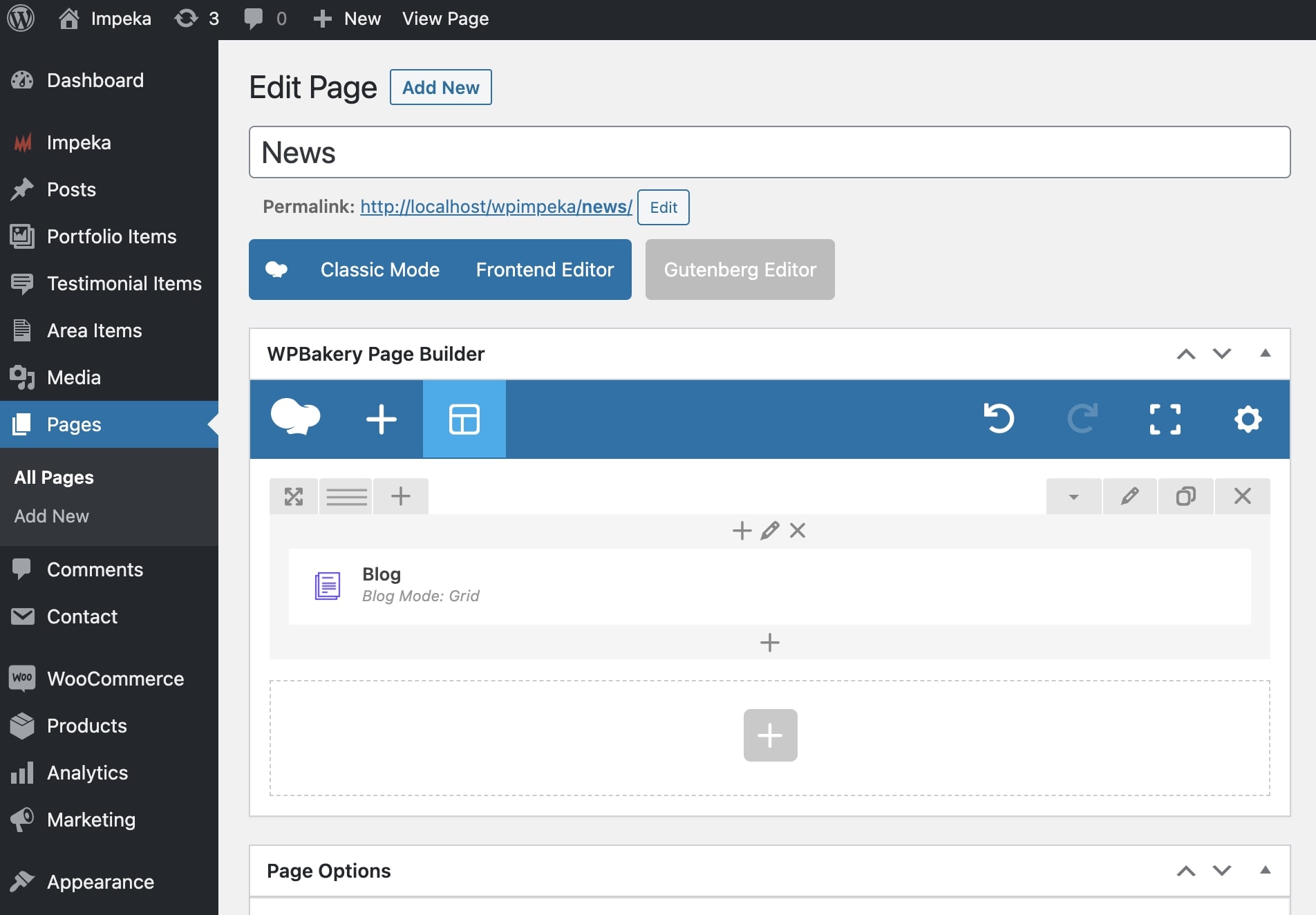
Task: Click the WPBakery Templates layout icon
Action: coord(464,419)
